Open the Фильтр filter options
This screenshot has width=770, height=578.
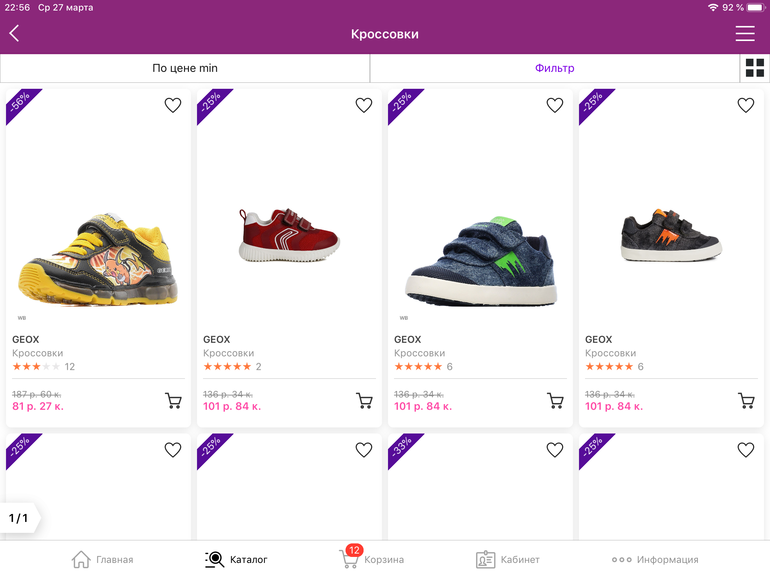tap(554, 68)
